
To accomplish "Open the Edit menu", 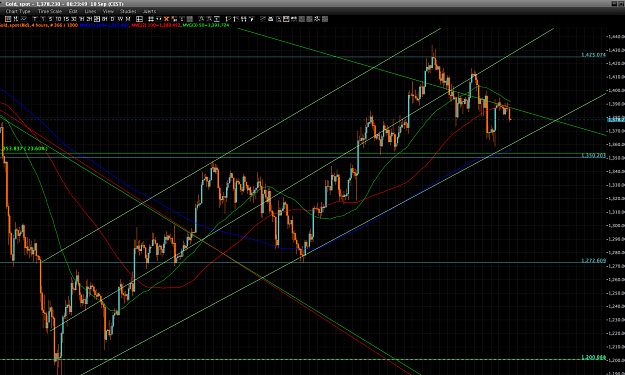I will 73,11.
